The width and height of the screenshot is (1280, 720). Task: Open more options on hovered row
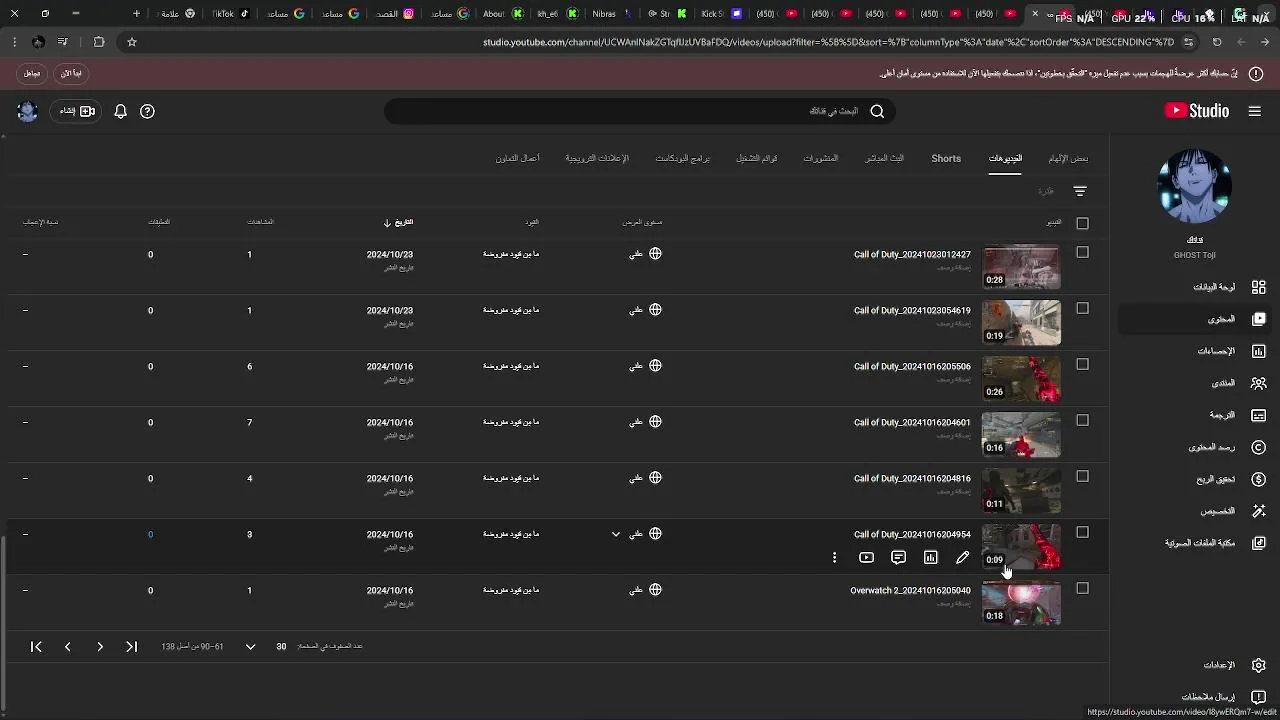tap(834, 558)
